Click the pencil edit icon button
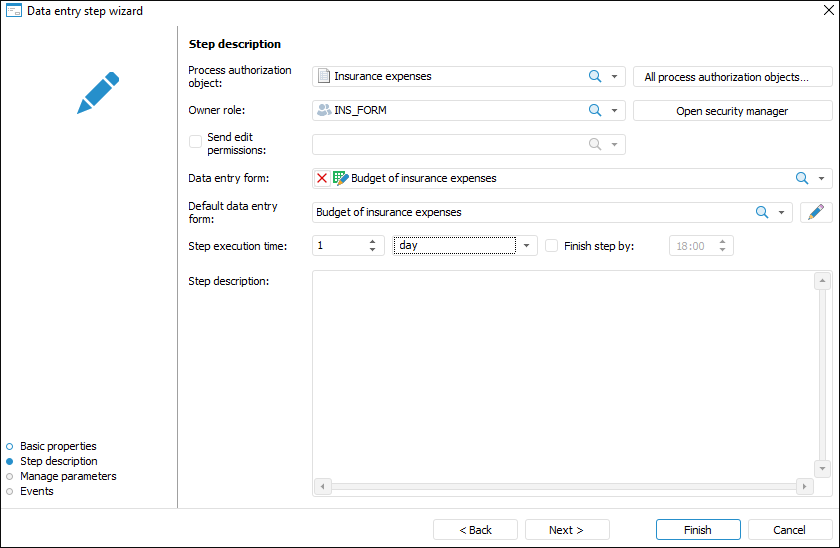840x548 pixels. coord(817,212)
